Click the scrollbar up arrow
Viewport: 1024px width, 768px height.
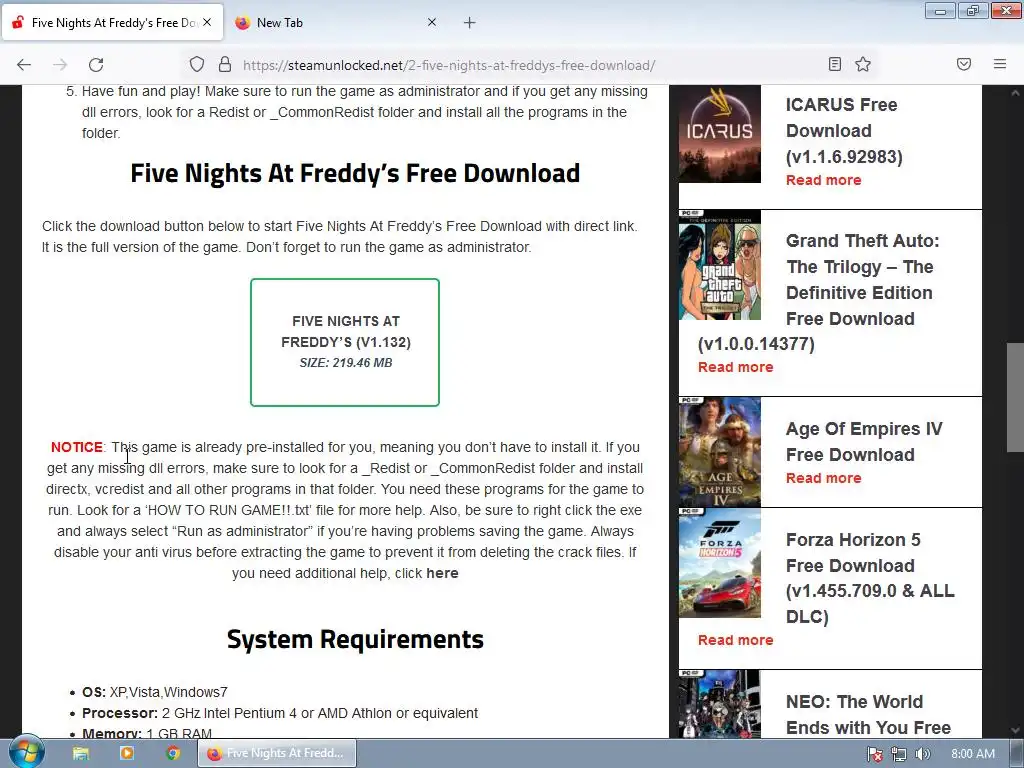[1015, 93]
